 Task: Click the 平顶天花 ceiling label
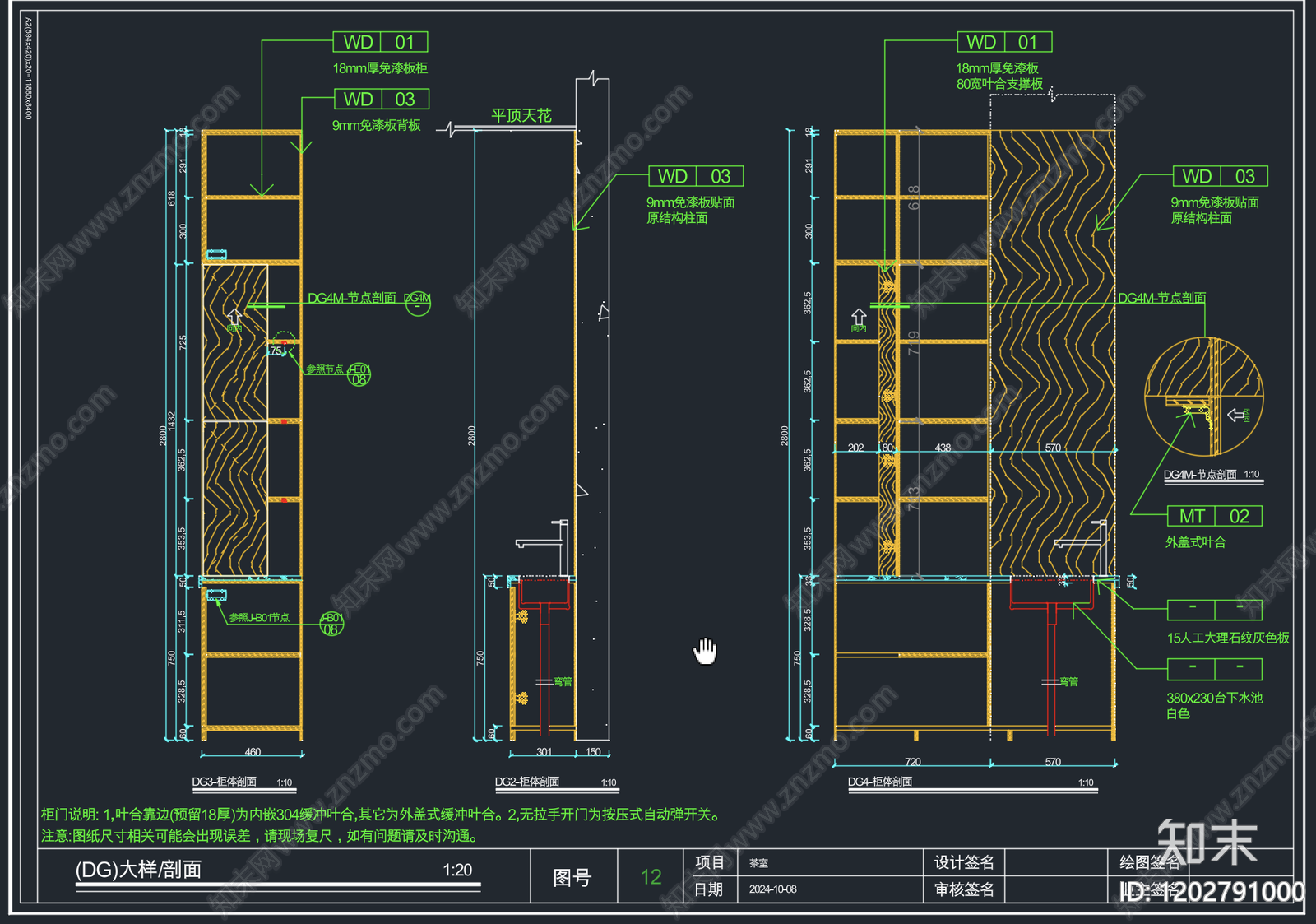pos(521,115)
